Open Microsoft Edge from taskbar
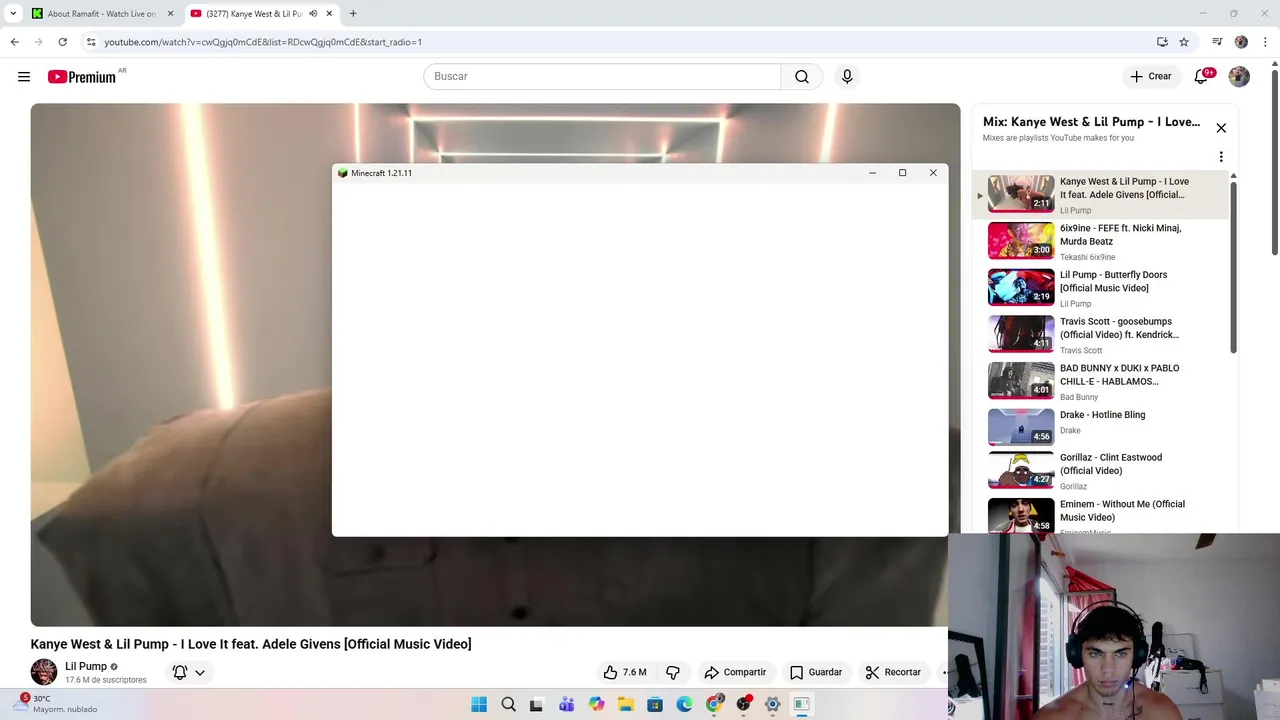 [x=684, y=704]
